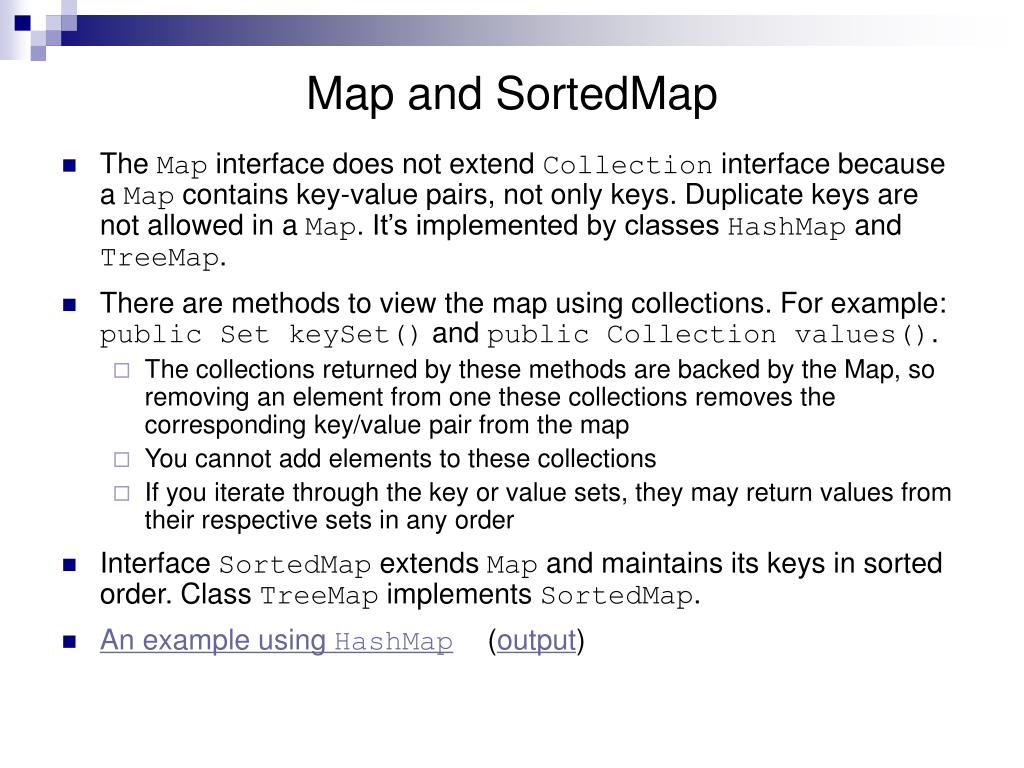Screen dimensions: 1024x768
Task: Click the monospace word "Collection" in first bullet
Action: point(628,165)
